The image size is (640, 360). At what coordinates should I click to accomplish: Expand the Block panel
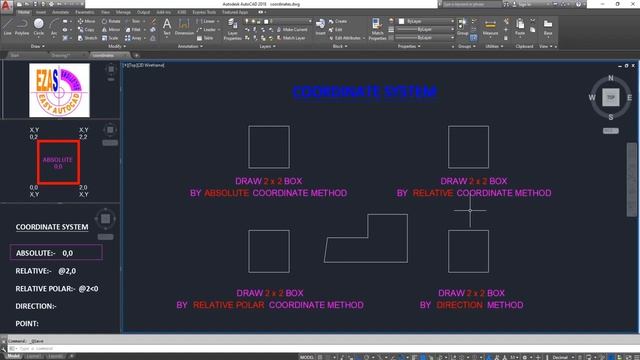click(340, 46)
